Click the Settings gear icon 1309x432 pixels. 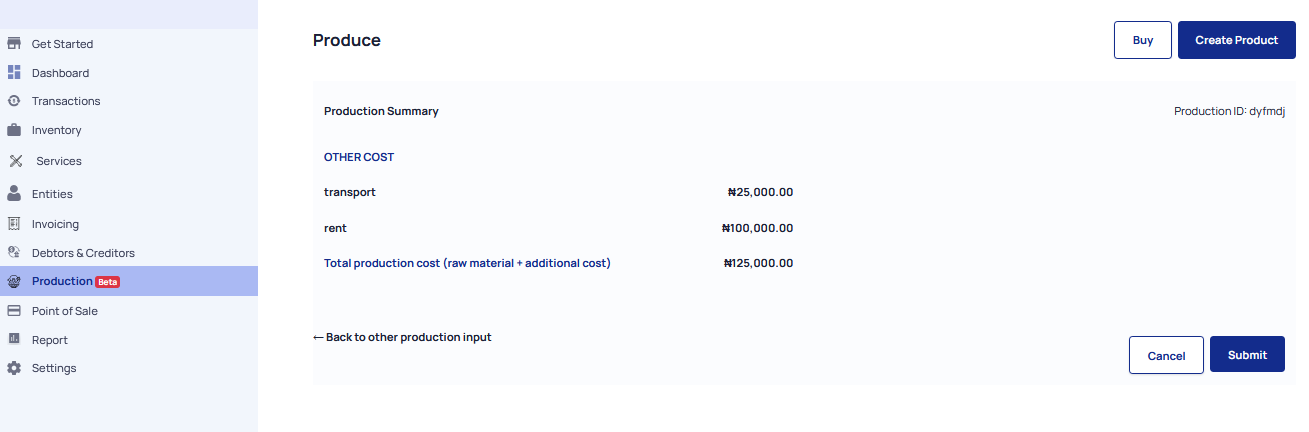(14, 368)
